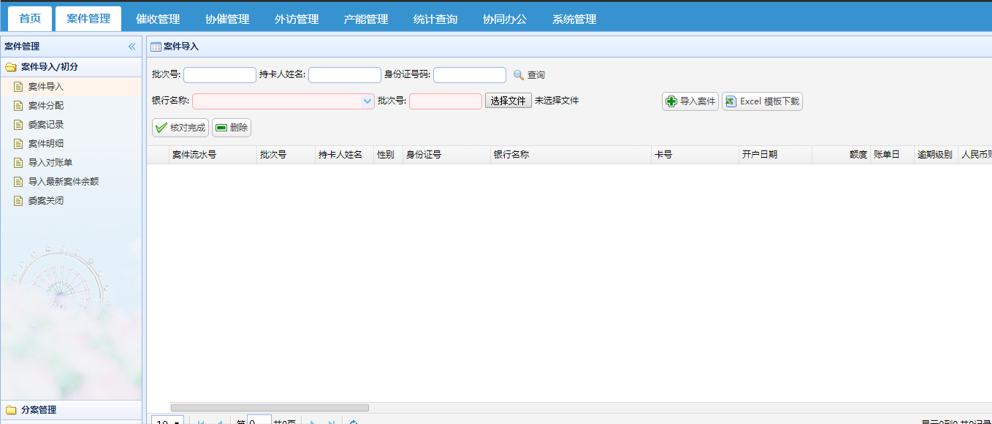This screenshot has width=992, height=424.
Task: Collapse the left sidebar with the double-arrow icon
Action: [x=132, y=47]
